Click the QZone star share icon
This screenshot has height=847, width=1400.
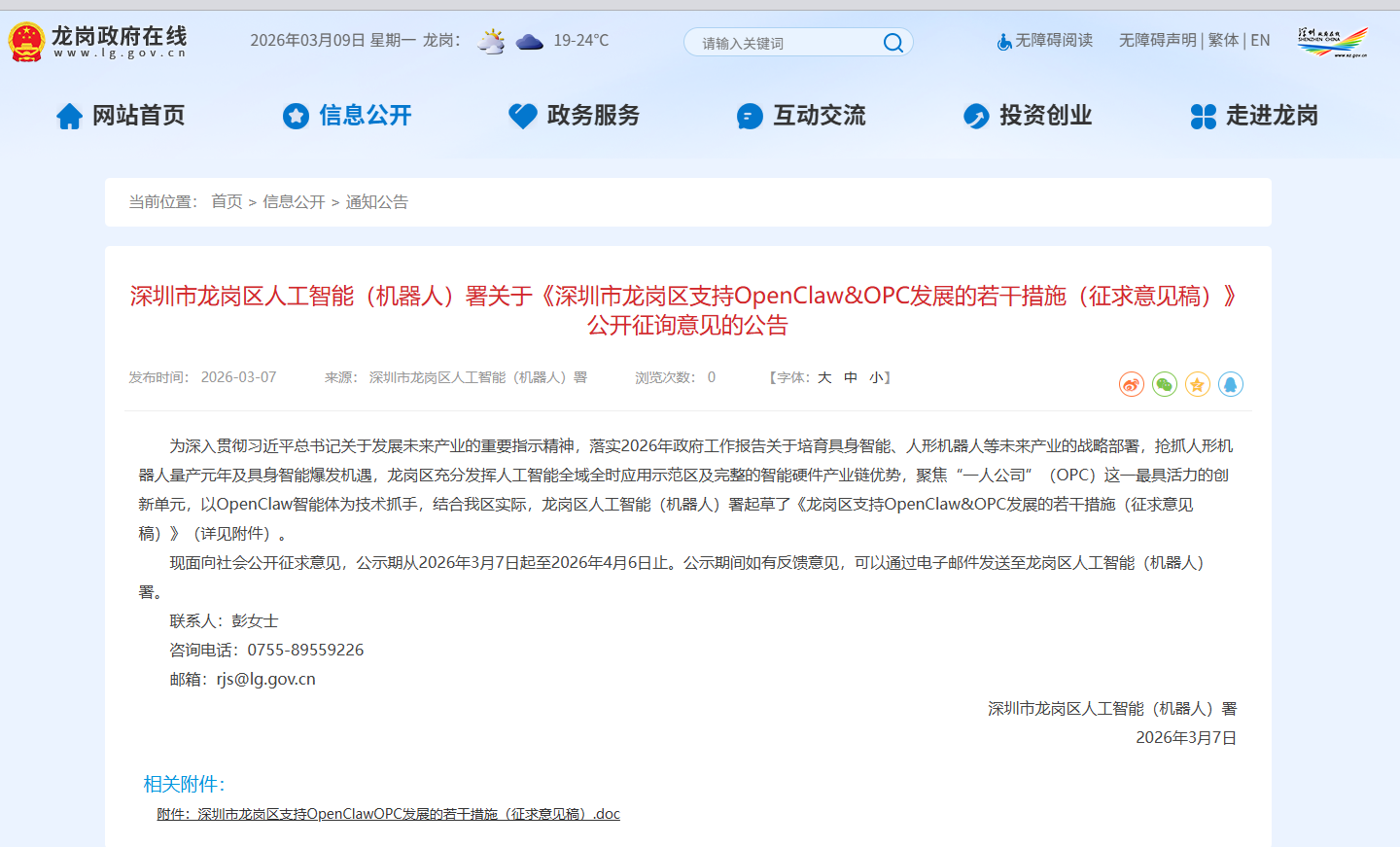click(1198, 384)
